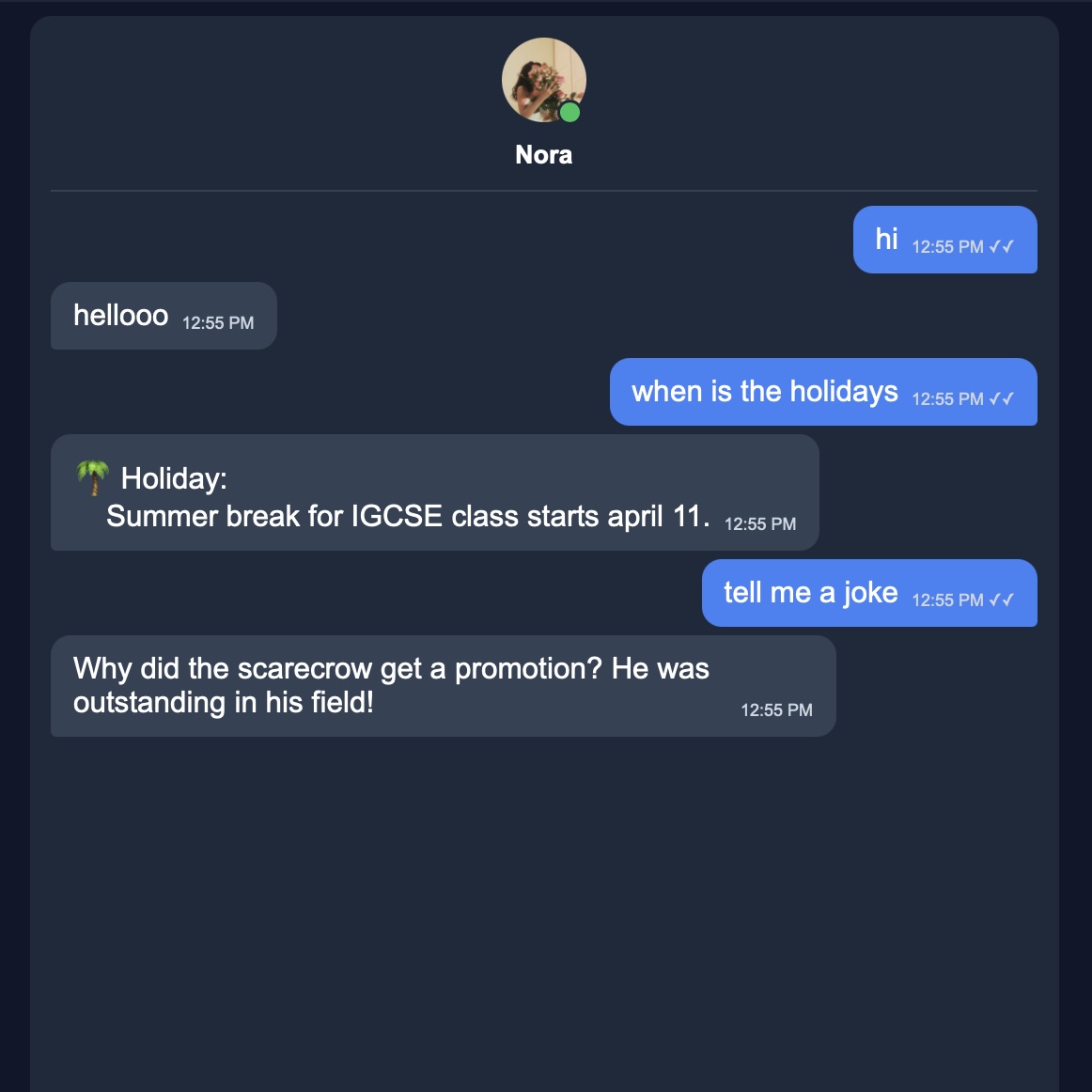
Task: Click the timestamp on the scarecrow joke
Action: [776, 710]
